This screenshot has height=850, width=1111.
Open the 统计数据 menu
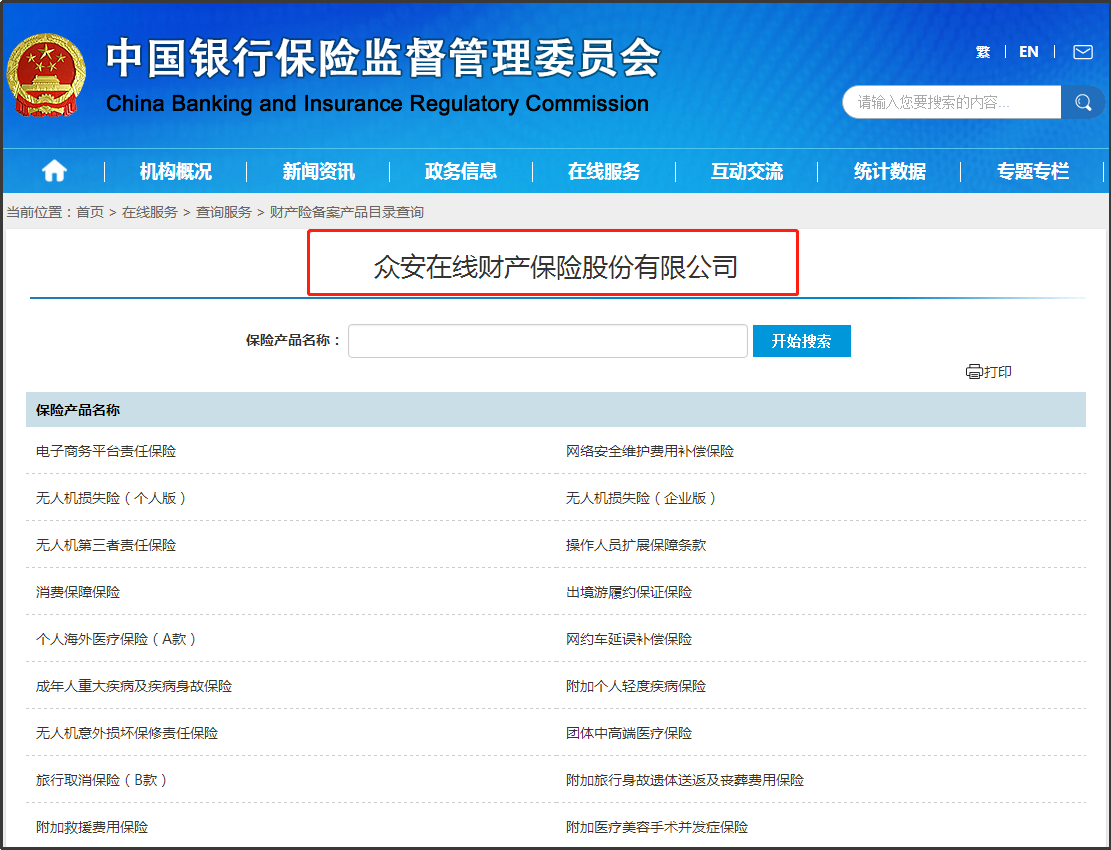click(x=890, y=171)
